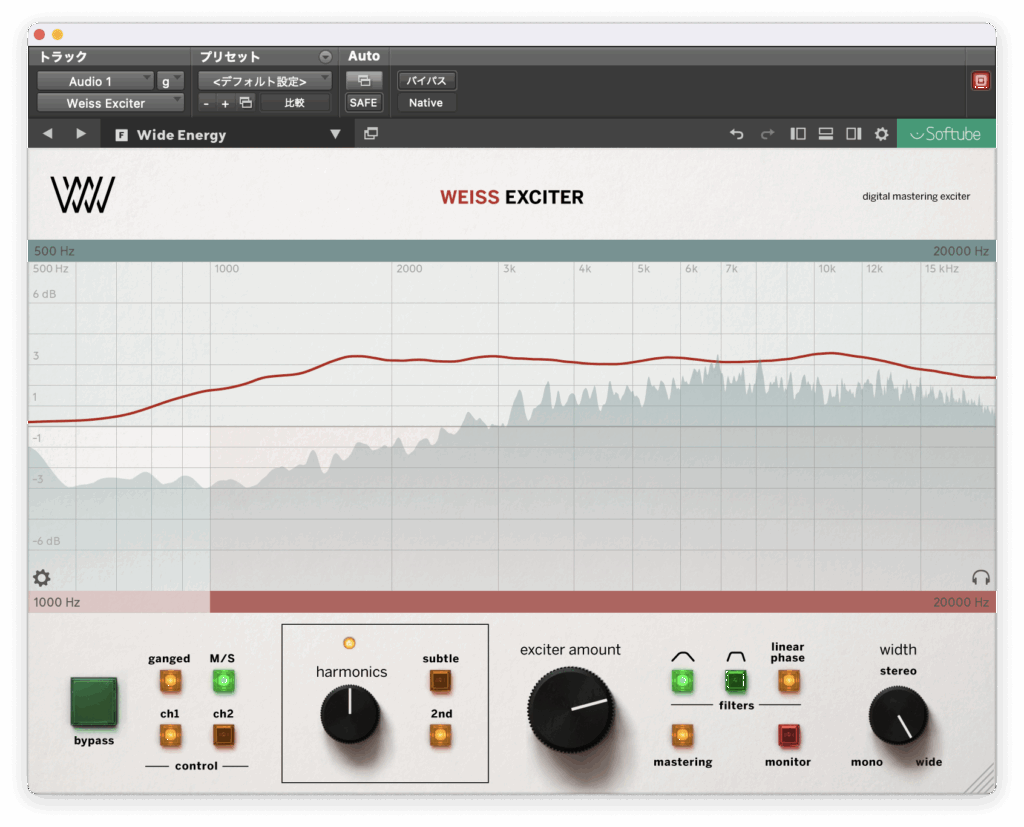This screenshot has height=827, width=1024.
Task: Go to the previous Softube preset
Action: tap(48, 134)
